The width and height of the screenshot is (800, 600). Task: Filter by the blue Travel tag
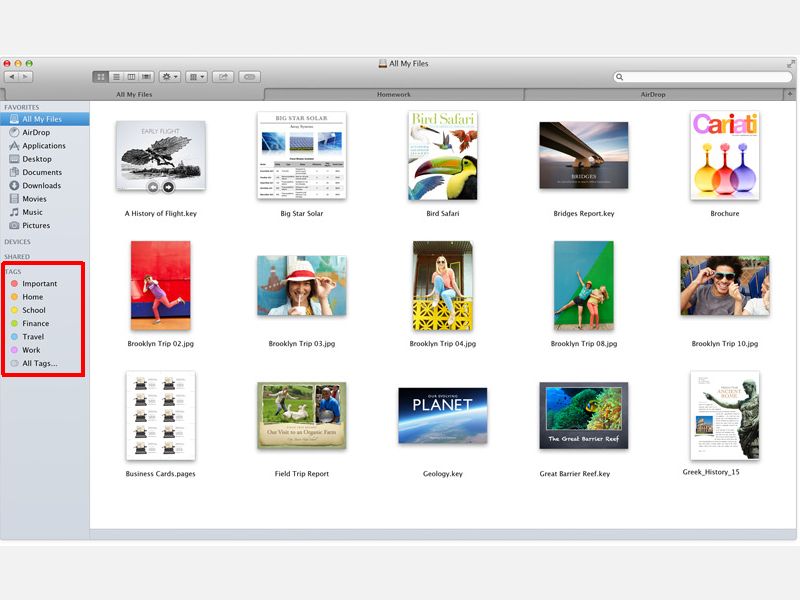click(33, 336)
